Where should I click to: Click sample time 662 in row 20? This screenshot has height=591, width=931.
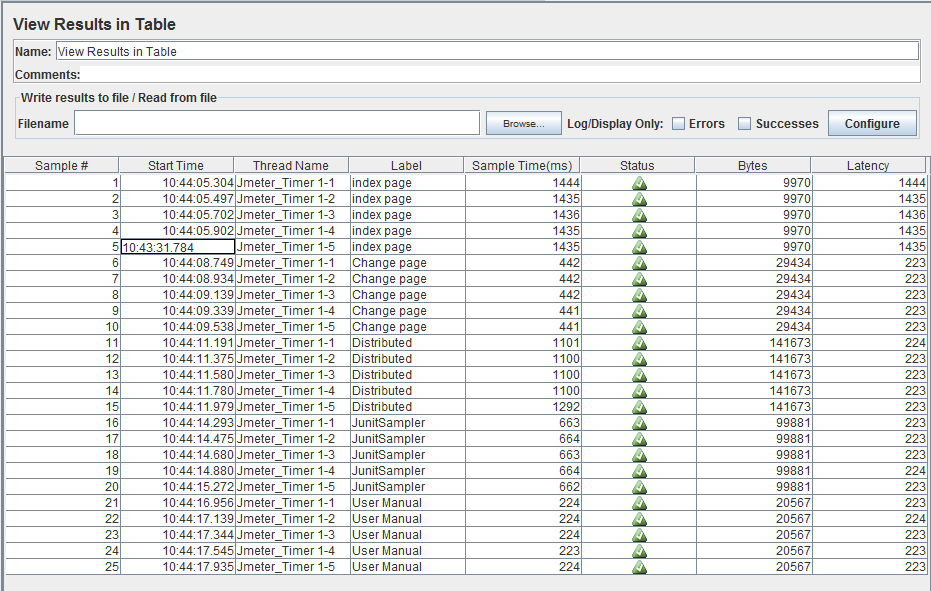click(523, 487)
